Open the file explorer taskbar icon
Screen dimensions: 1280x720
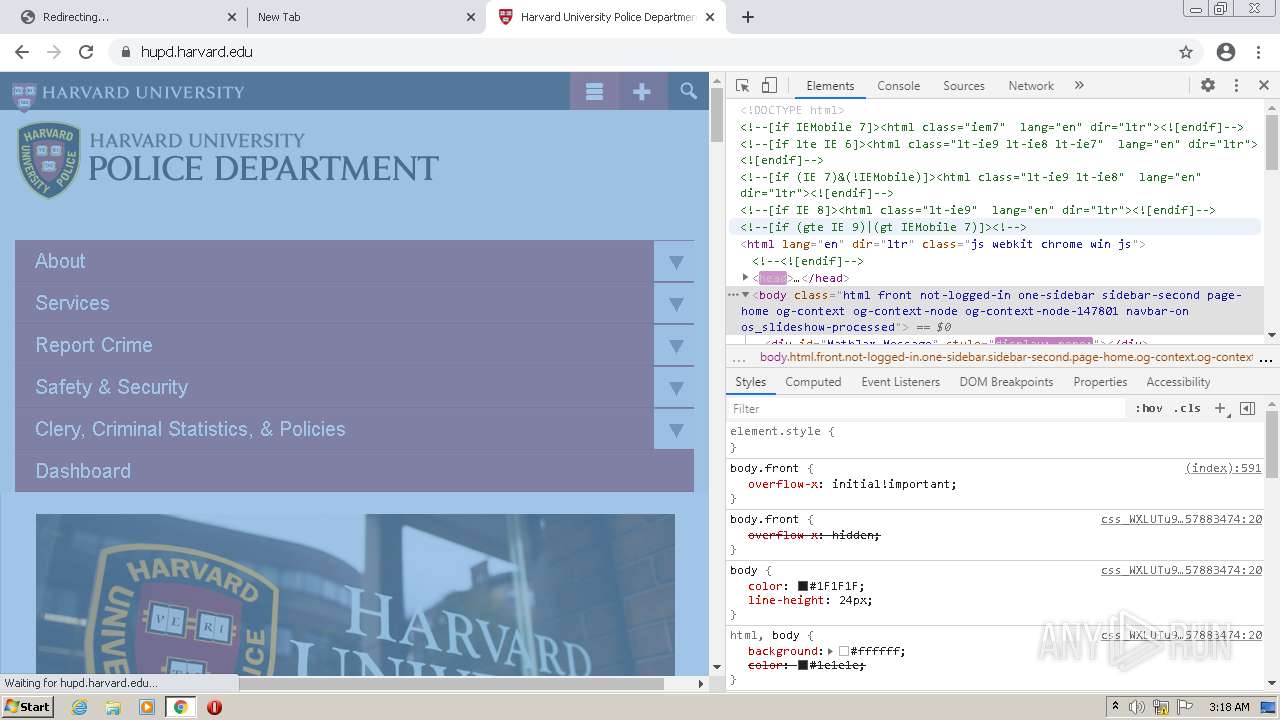(x=113, y=707)
